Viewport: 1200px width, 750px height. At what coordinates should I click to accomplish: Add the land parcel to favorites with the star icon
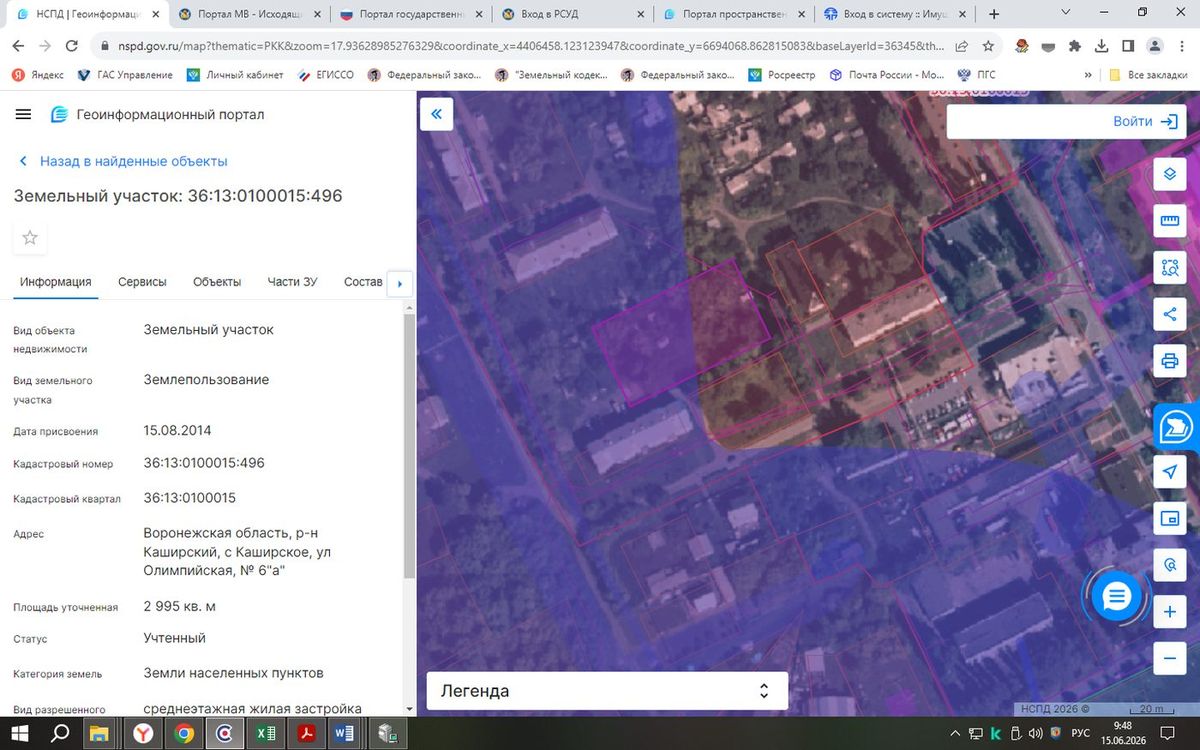[x=30, y=237]
